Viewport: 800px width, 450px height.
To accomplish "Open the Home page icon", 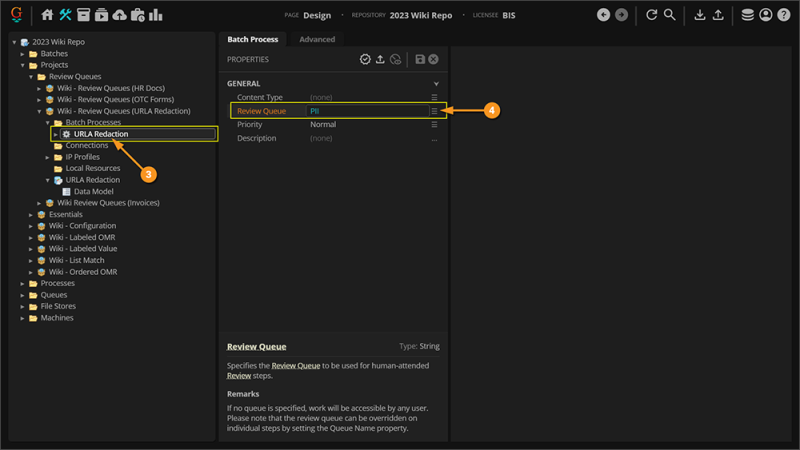I will 47,15.
